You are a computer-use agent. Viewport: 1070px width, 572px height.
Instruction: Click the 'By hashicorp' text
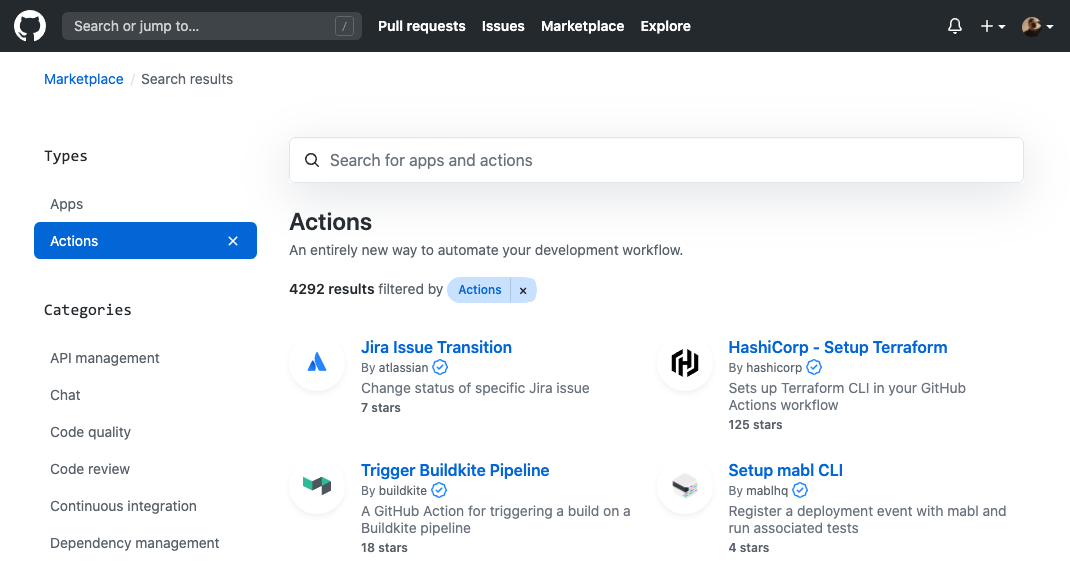point(765,367)
